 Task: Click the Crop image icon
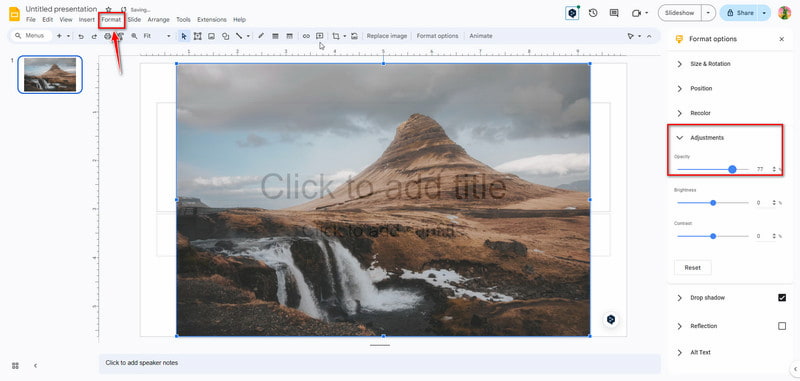click(x=336, y=36)
